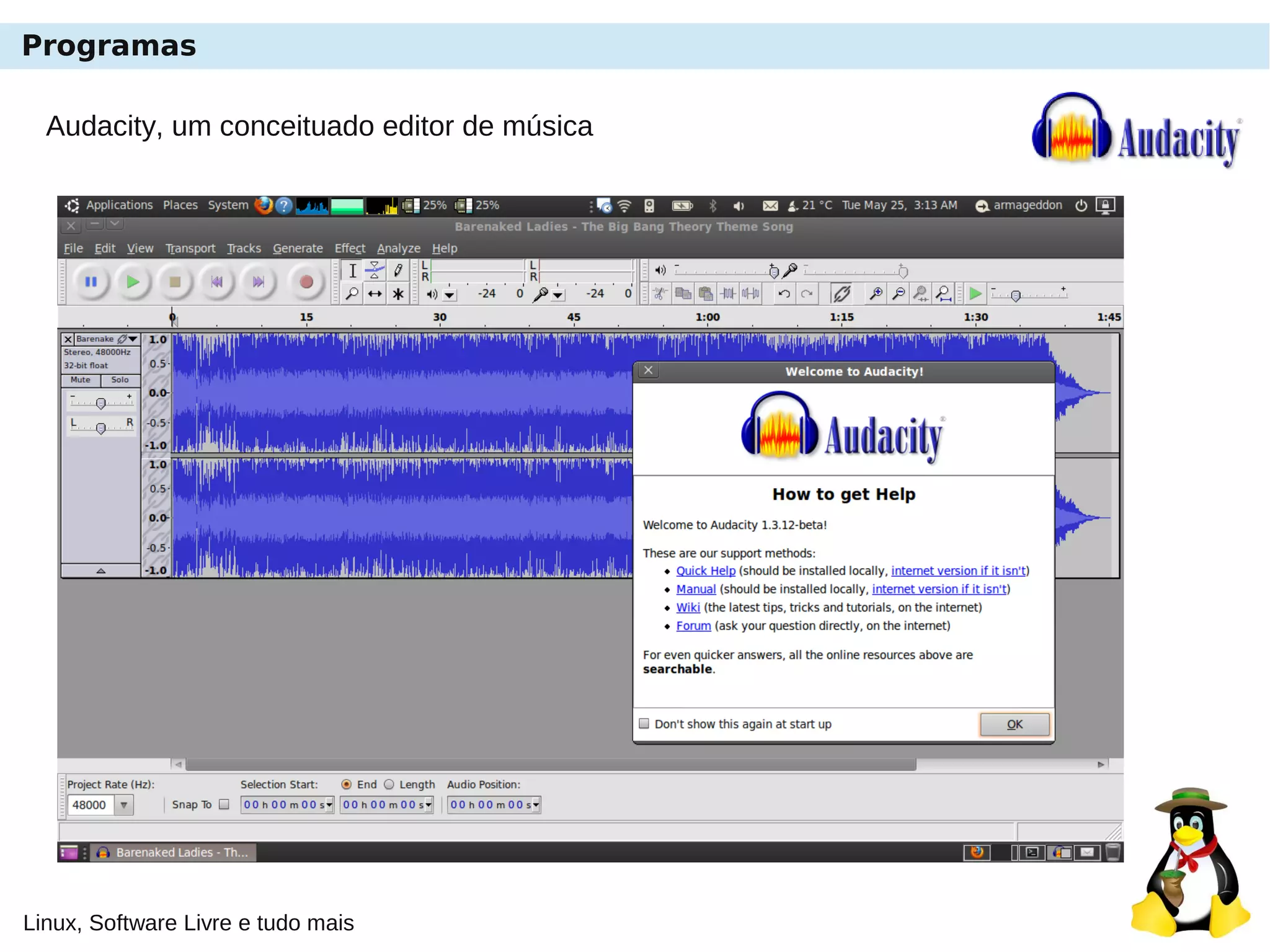The height and width of the screenshot is (952, 1270).
Task: Open the Wiki link
Action: [x=688, y=607]
